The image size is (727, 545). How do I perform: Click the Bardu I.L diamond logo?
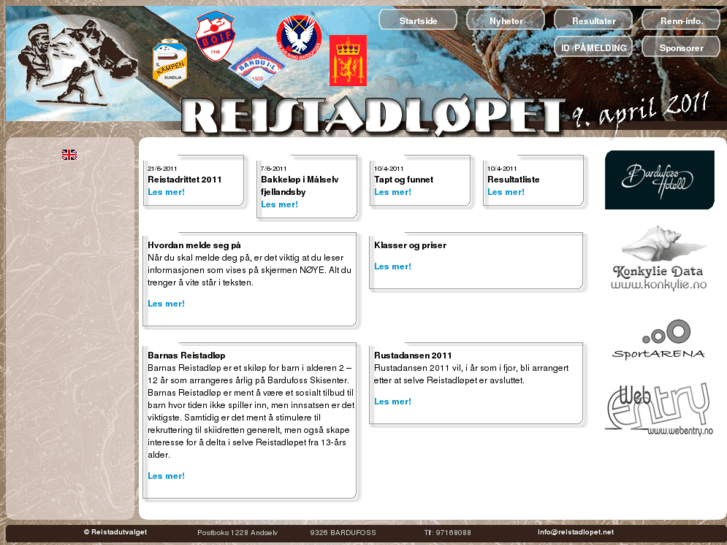(x=257, y=68)
